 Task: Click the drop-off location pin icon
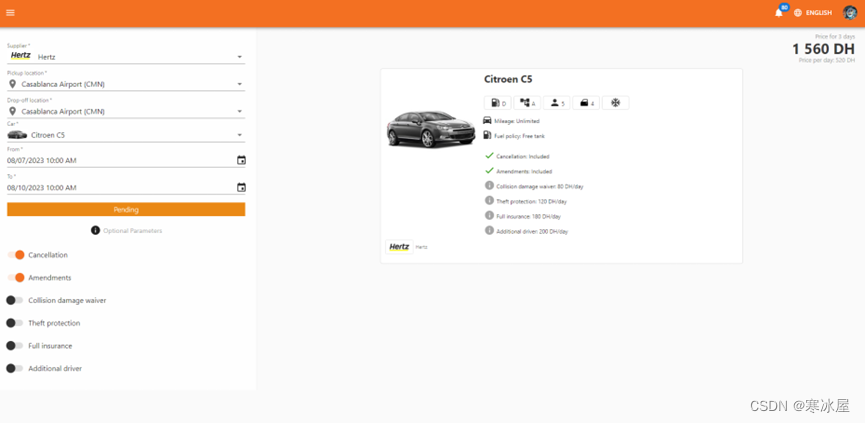13,111
